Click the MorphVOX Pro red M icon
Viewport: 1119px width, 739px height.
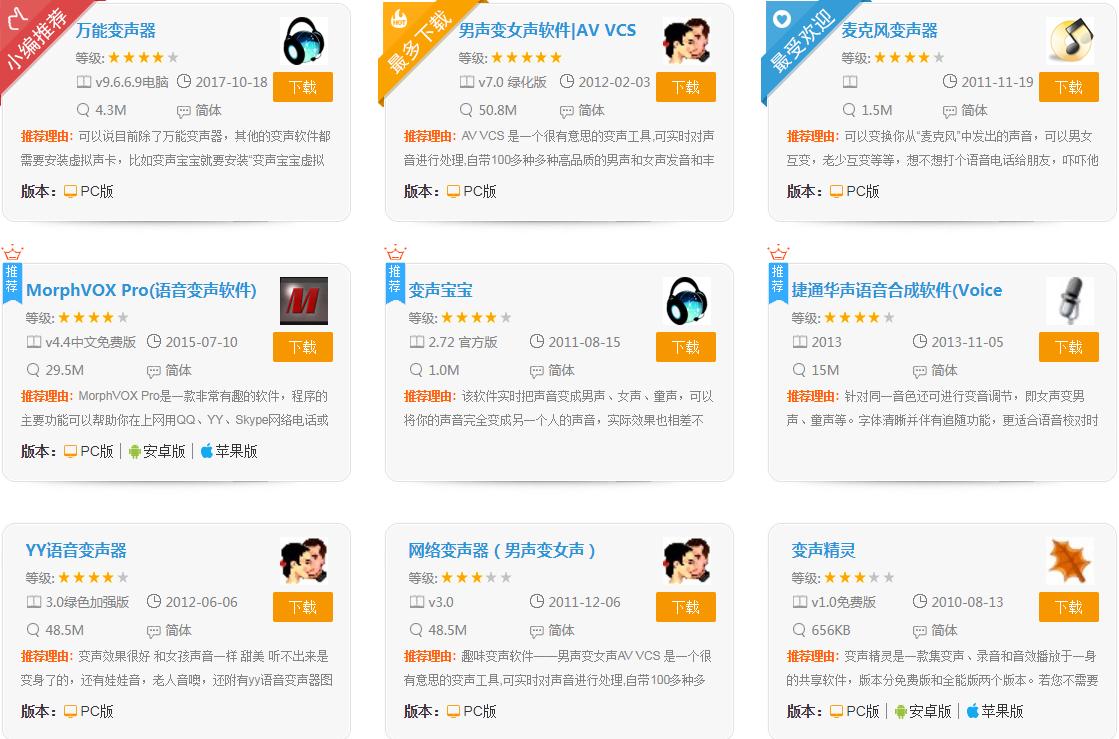tap(304, 301)
